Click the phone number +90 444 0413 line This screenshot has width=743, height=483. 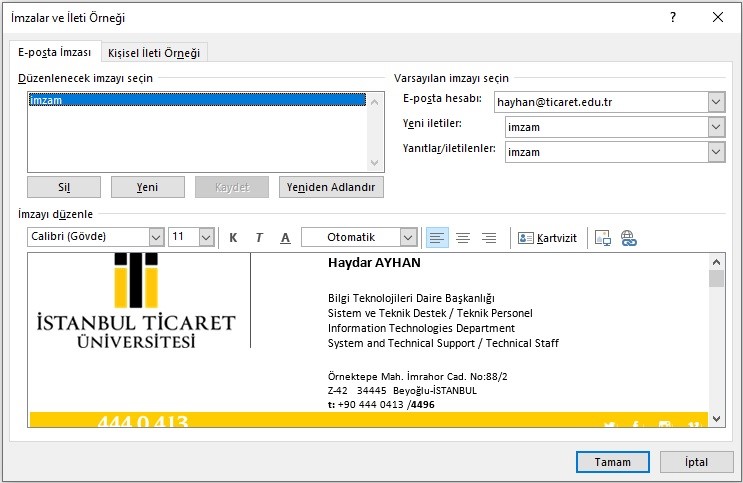[x=381, y=405]
